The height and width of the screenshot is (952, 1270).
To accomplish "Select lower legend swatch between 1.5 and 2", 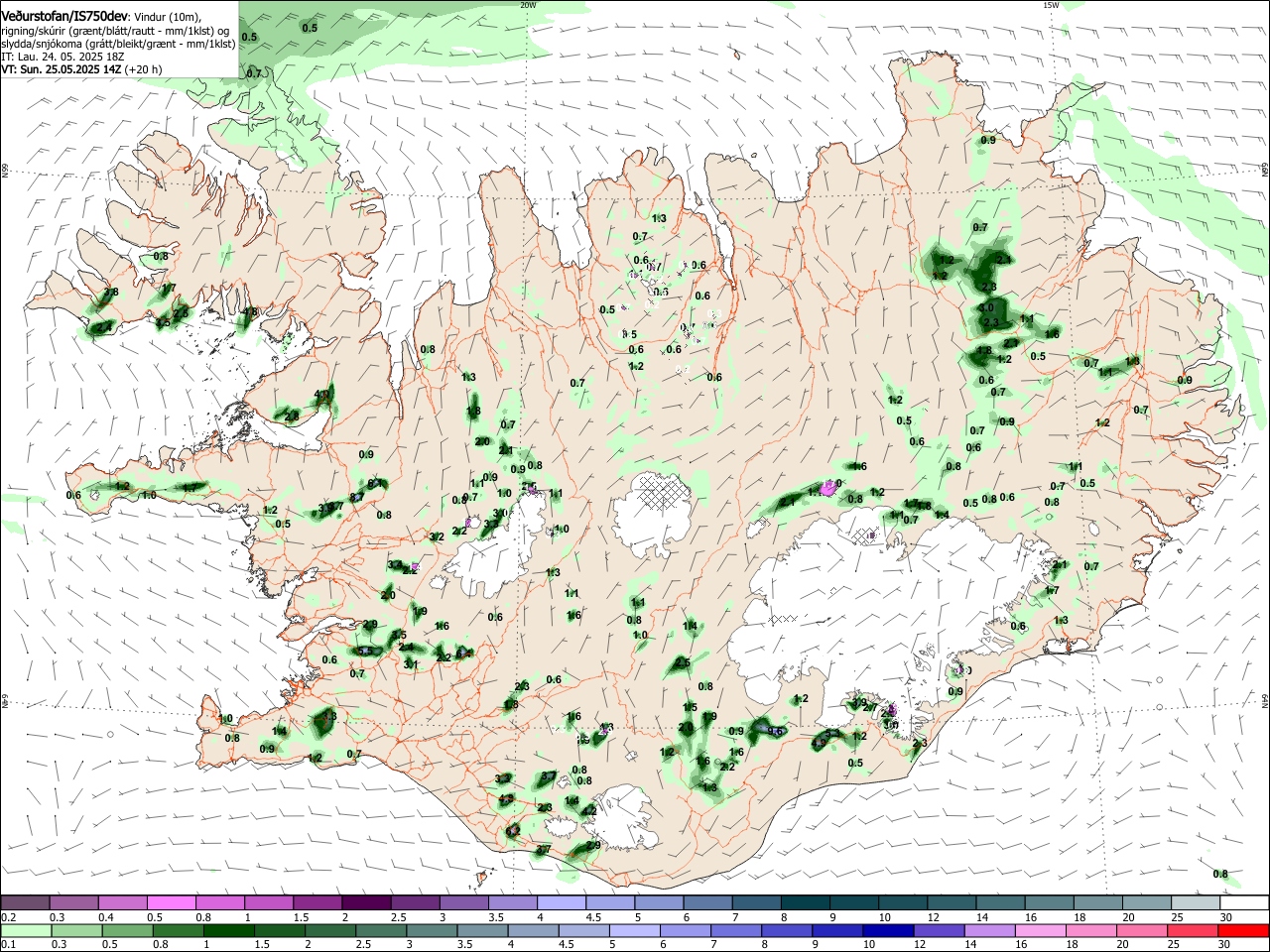I will pos(280,931).
